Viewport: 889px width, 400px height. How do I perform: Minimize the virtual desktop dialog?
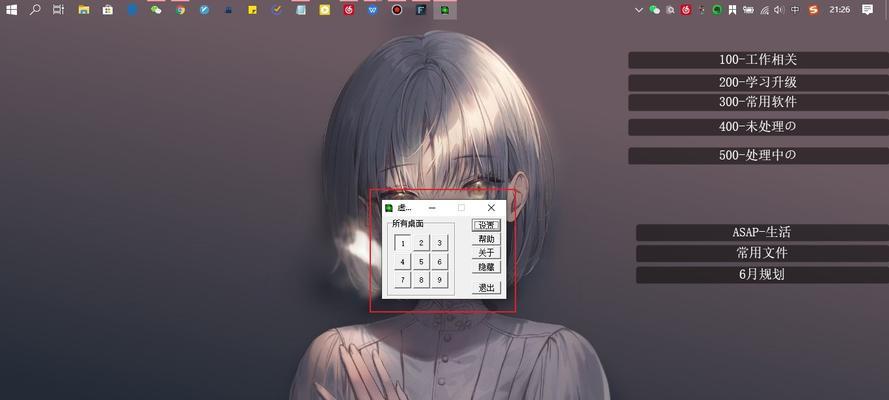tap(432, 208)
